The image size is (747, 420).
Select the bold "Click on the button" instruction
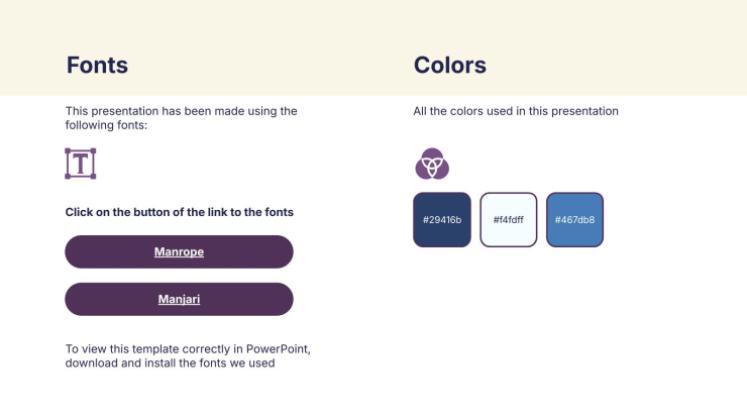click(179, 212)
